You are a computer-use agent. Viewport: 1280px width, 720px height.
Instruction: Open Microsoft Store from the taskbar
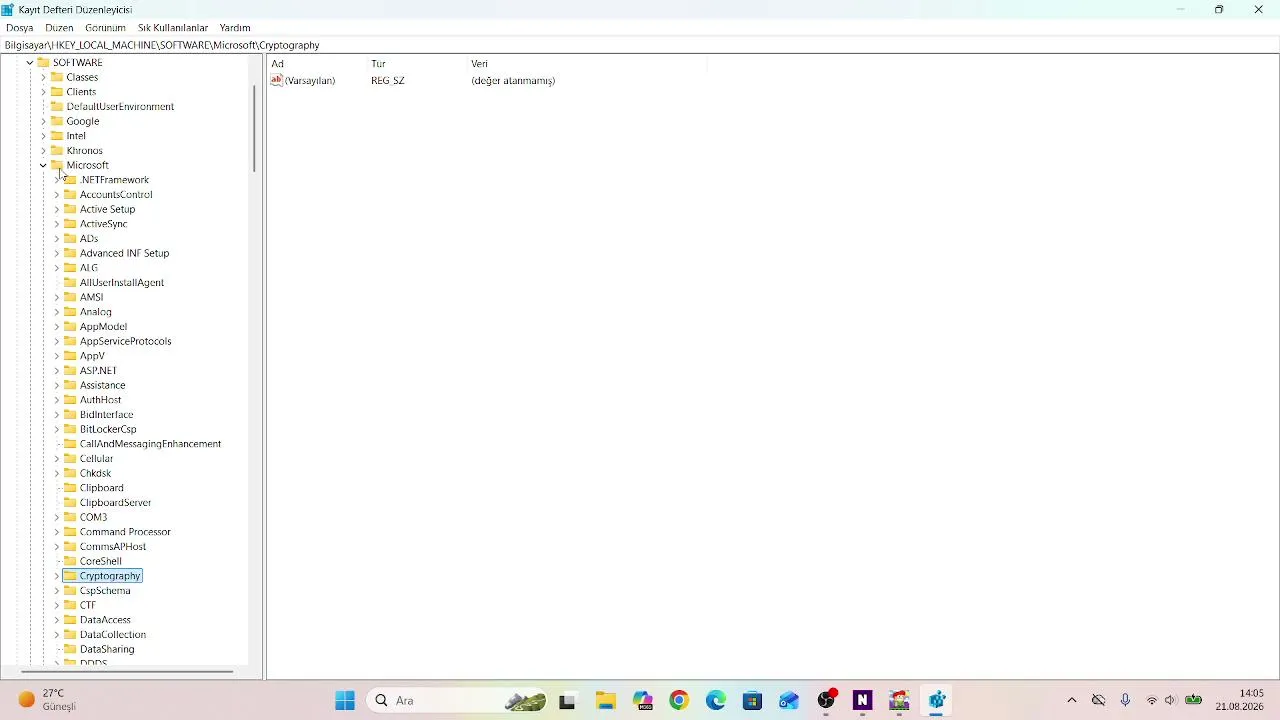coord(753,700)
